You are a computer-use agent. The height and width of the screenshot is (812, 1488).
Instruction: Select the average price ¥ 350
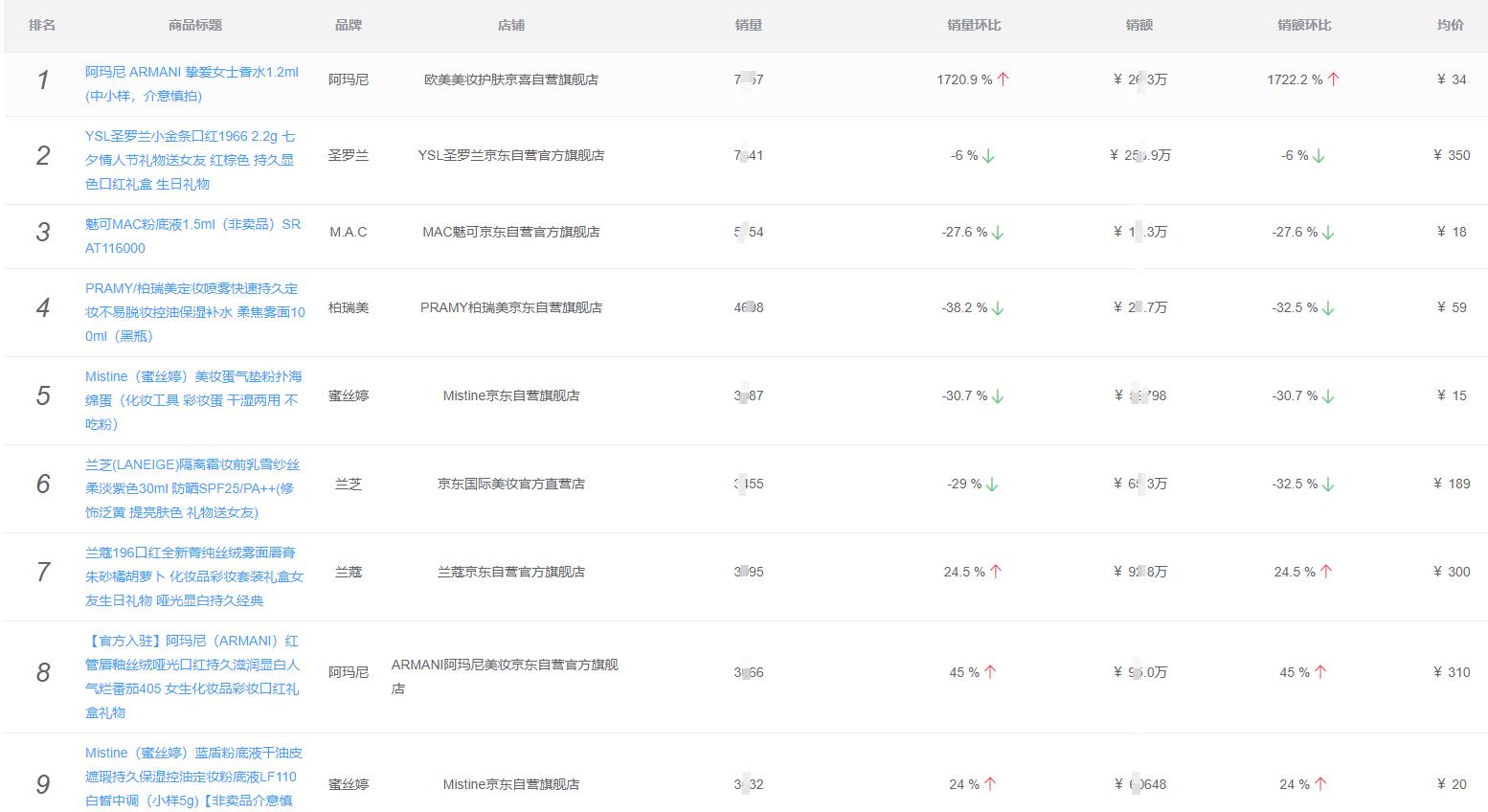tap(1452, 155)
